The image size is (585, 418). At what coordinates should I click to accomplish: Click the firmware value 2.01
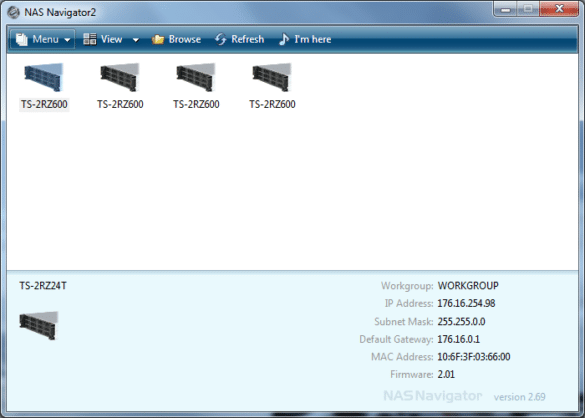pyautogui.click(x=446, y=374)
